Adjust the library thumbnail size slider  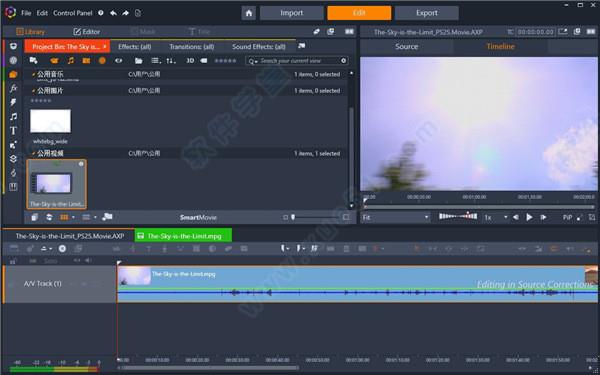click(293, 217)
